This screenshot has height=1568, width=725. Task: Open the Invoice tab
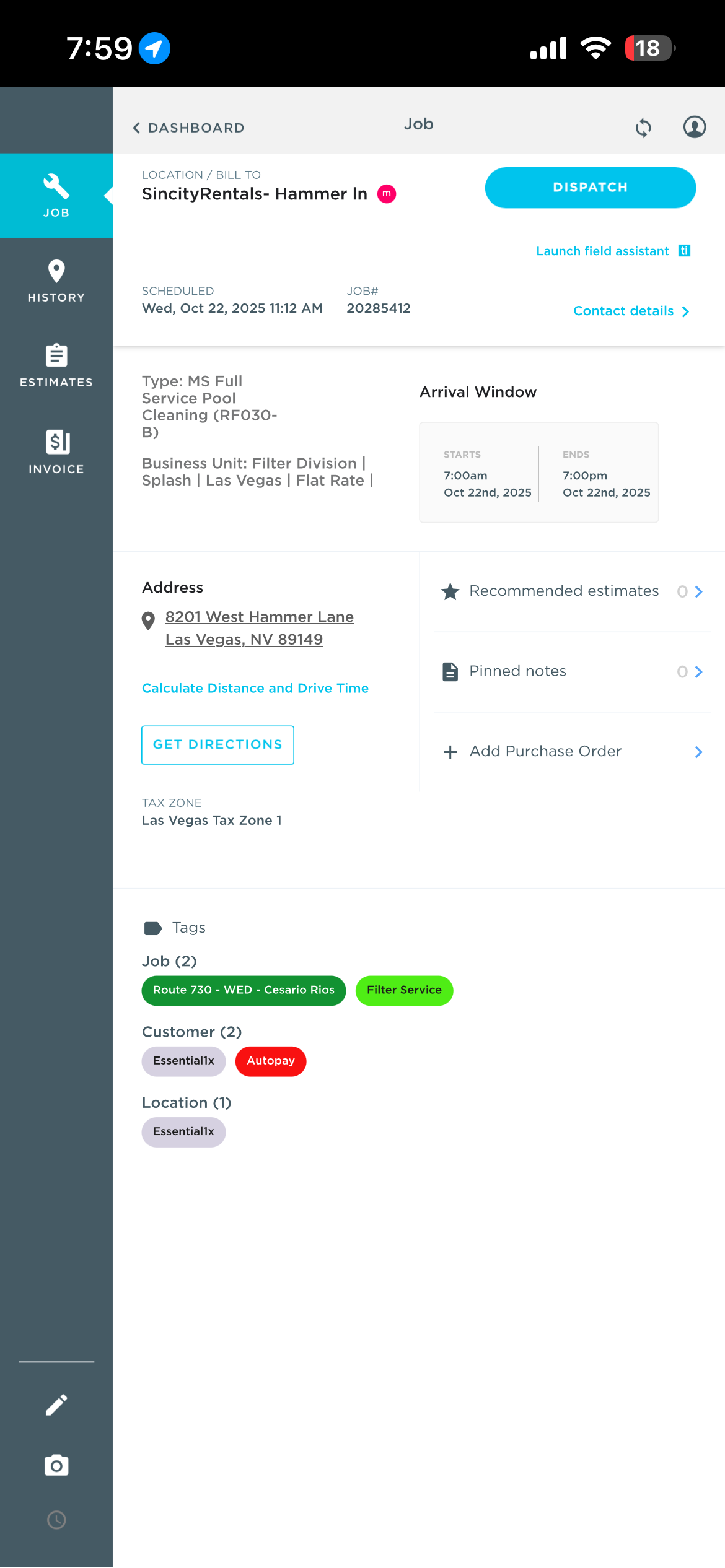coord(56,451)
